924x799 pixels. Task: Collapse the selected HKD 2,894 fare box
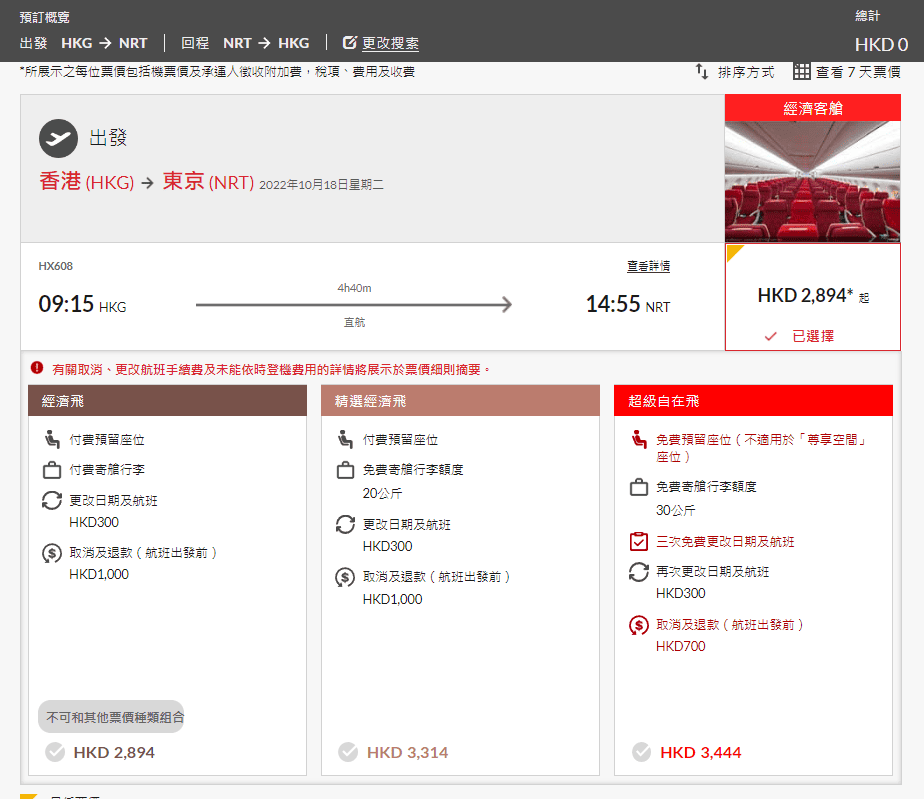[x=812, y=297]
